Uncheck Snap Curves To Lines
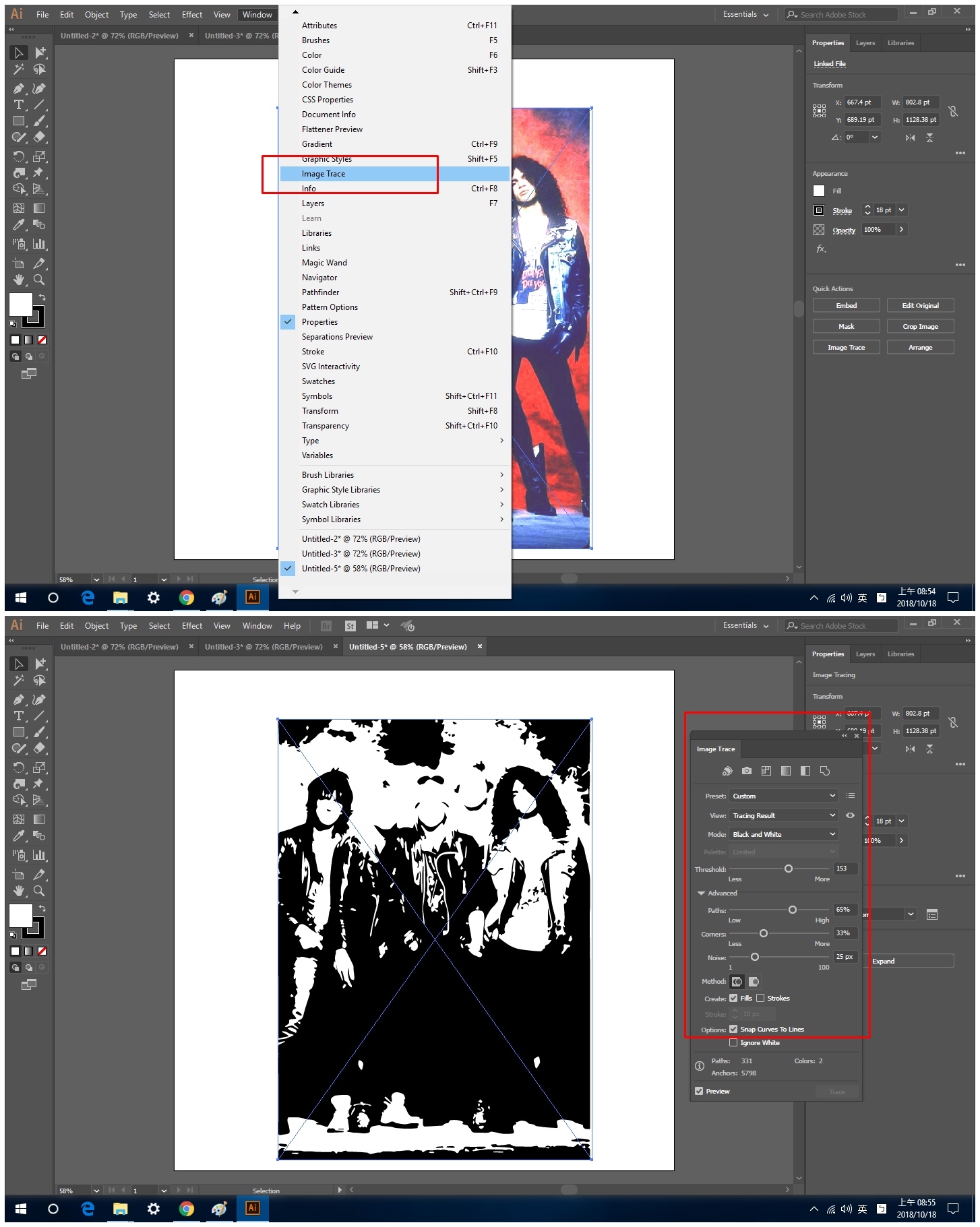Viewport: 980px width, 1227px height. tap(733, 1029)
